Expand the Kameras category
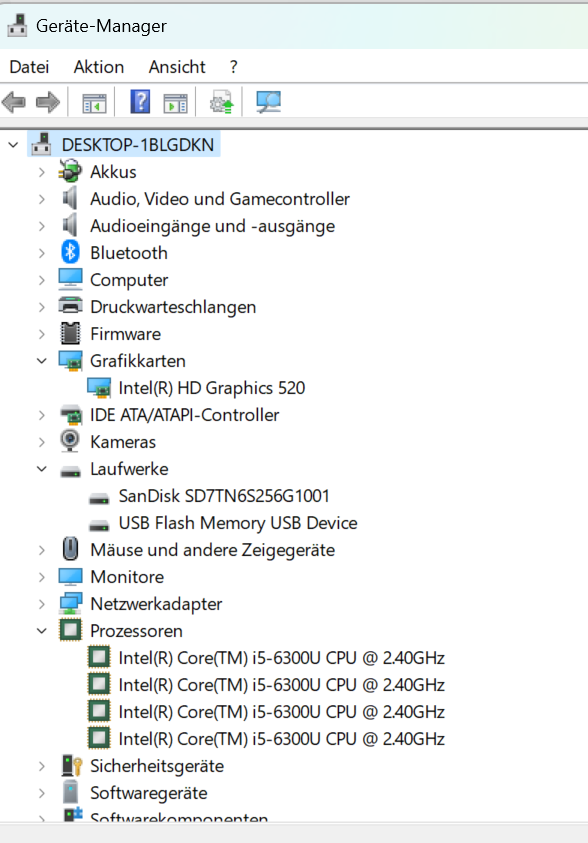This screenshot has width=588, height=843. [x=42, y=442]
